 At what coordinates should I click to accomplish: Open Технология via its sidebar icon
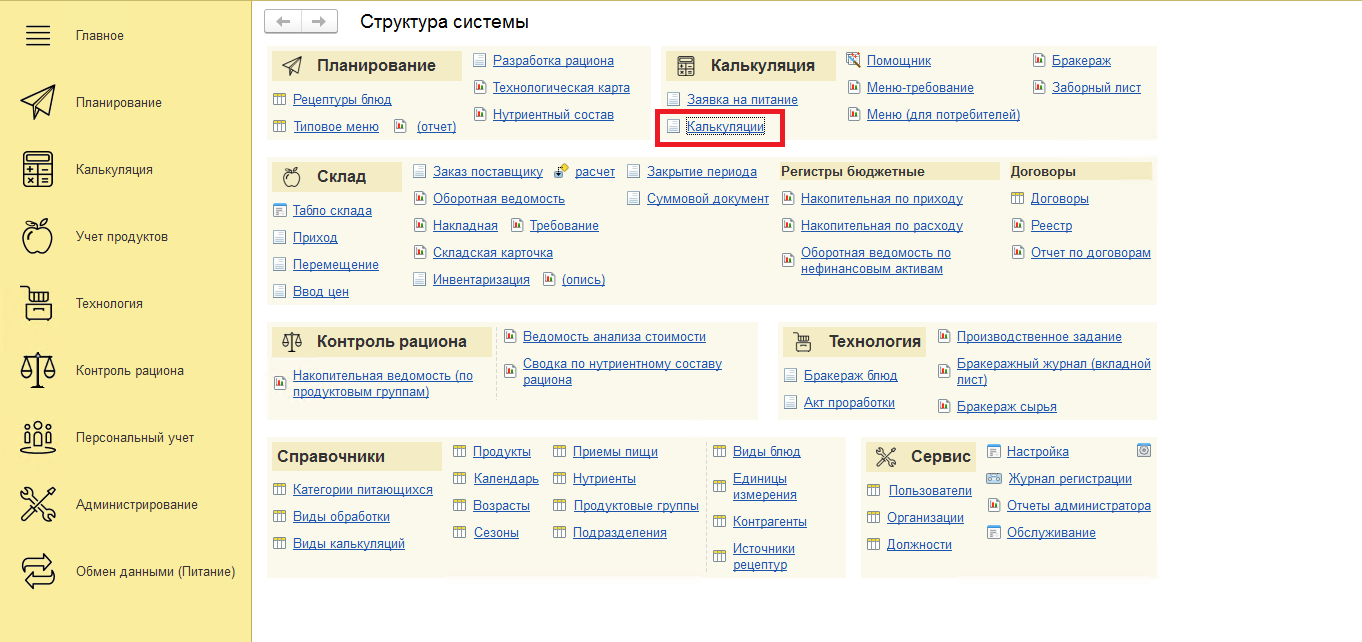[37, 304]
